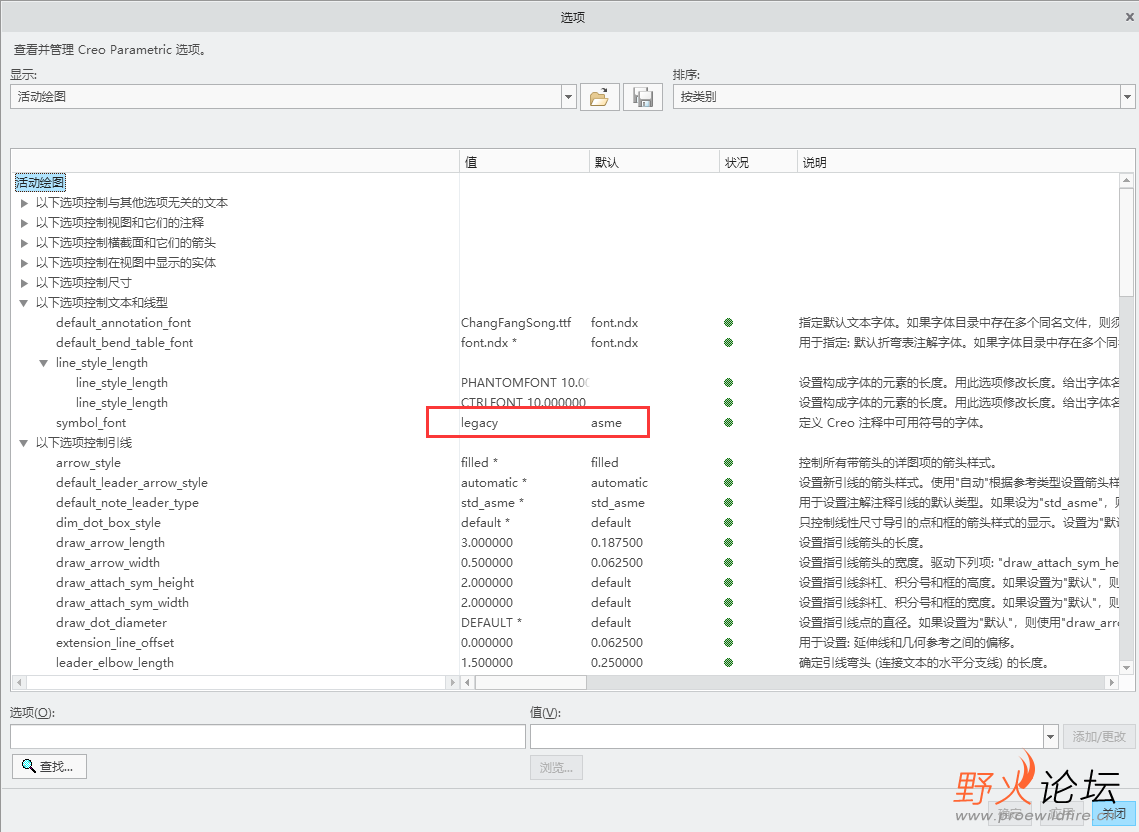Select the draw_attach_sym_width option
Screen dimensions: 1139x832
[122, 603]
